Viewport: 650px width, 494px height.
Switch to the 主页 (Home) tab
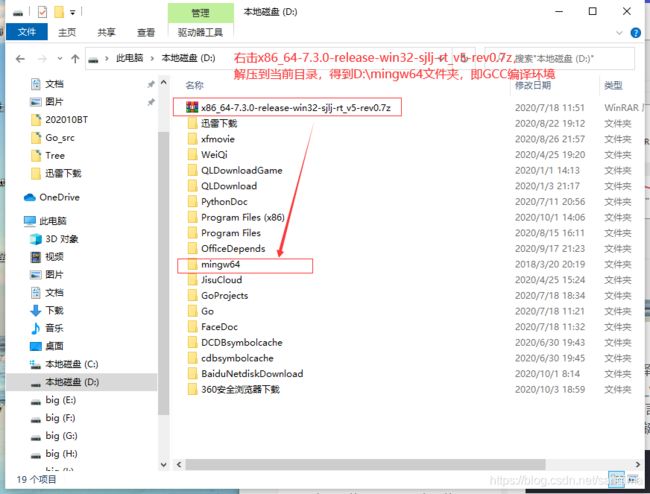click(x=67, y=32)
